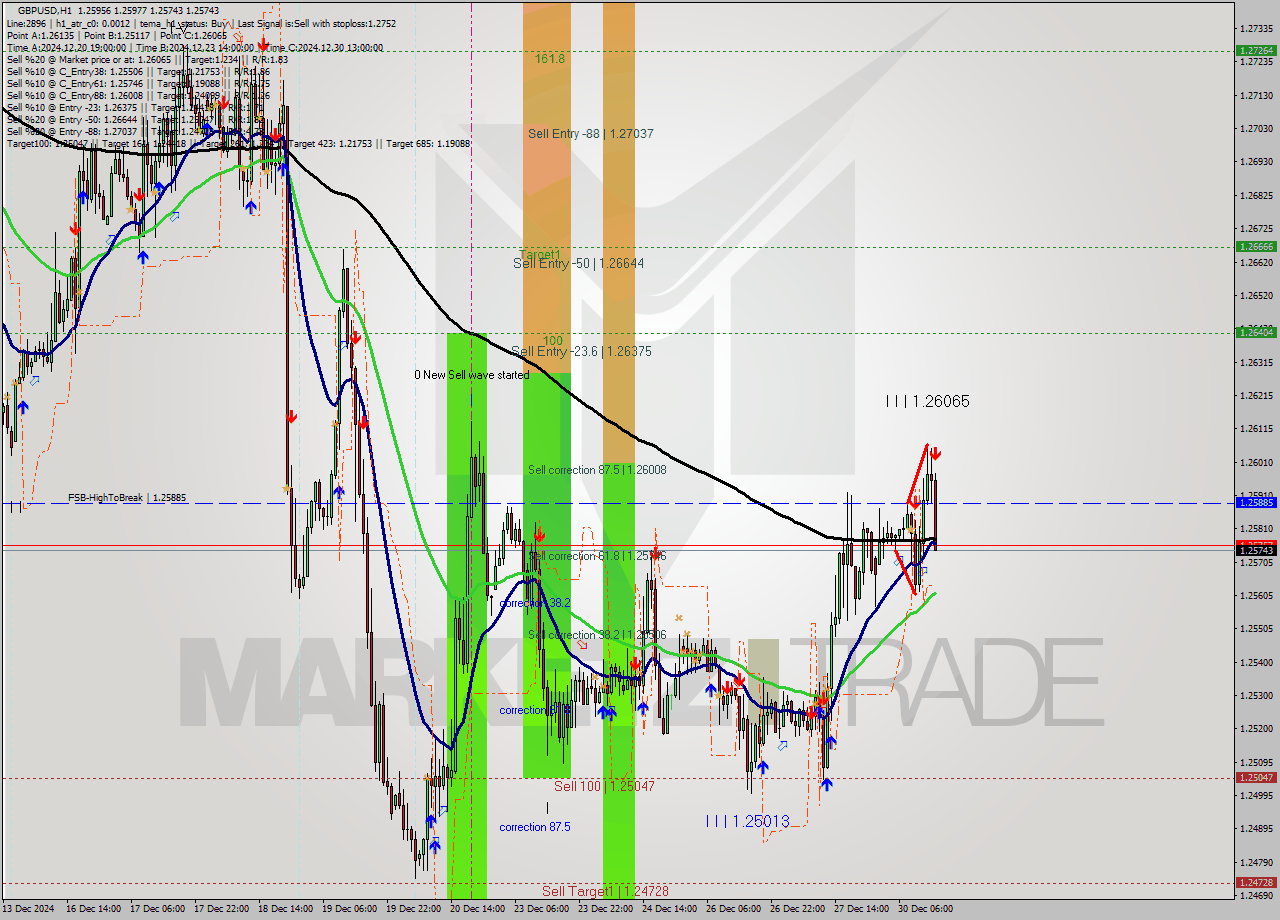The width and height of the screenshot is (1280, 920).
Task: Click the 1.27130 price scale value
Action: (x=1255, y=95)
